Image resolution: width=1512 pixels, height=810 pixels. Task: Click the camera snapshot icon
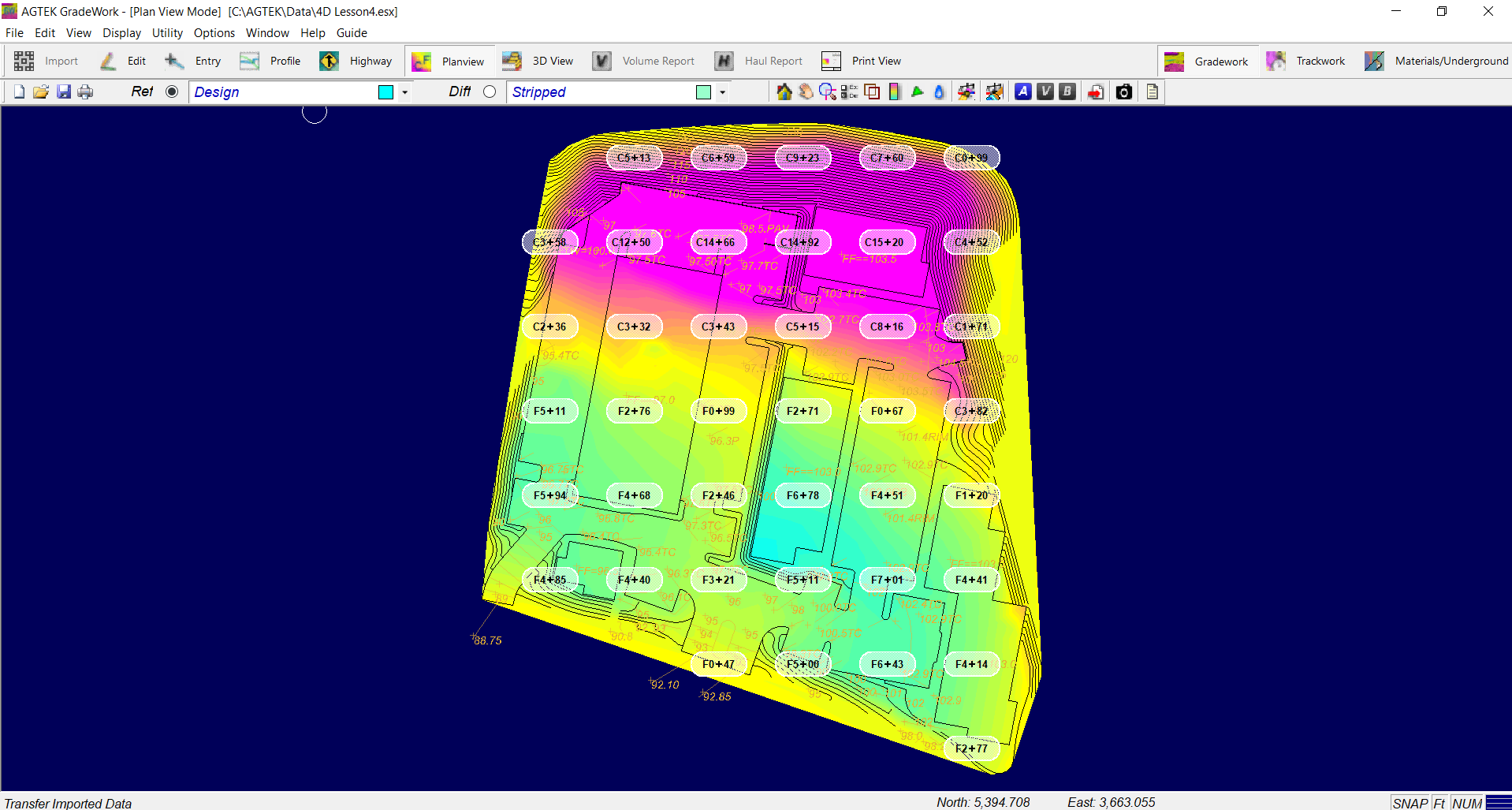(1124, 92)
